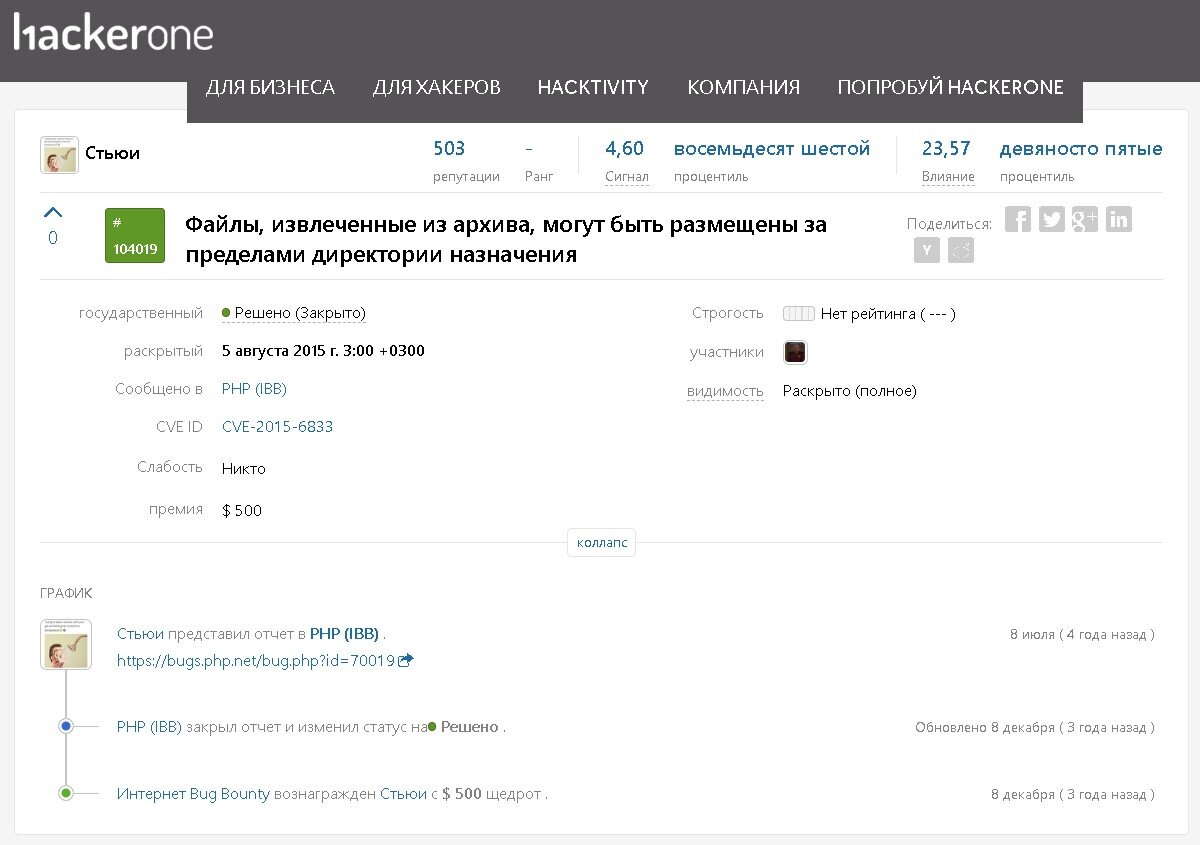
Task: Share the report on LinkedIn
Action: 1119,219
